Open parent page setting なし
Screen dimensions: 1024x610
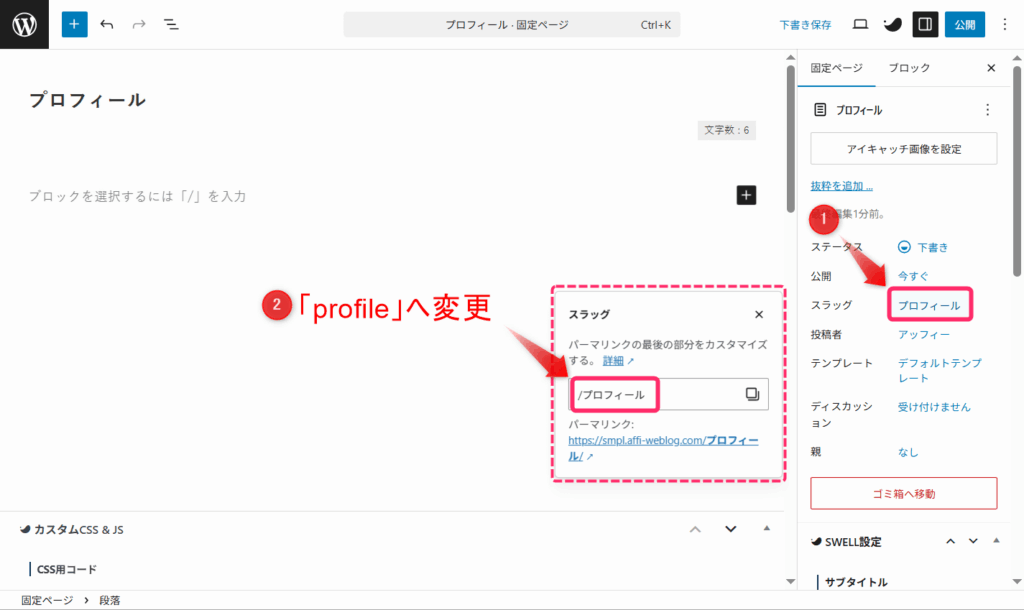pos(908,452)
